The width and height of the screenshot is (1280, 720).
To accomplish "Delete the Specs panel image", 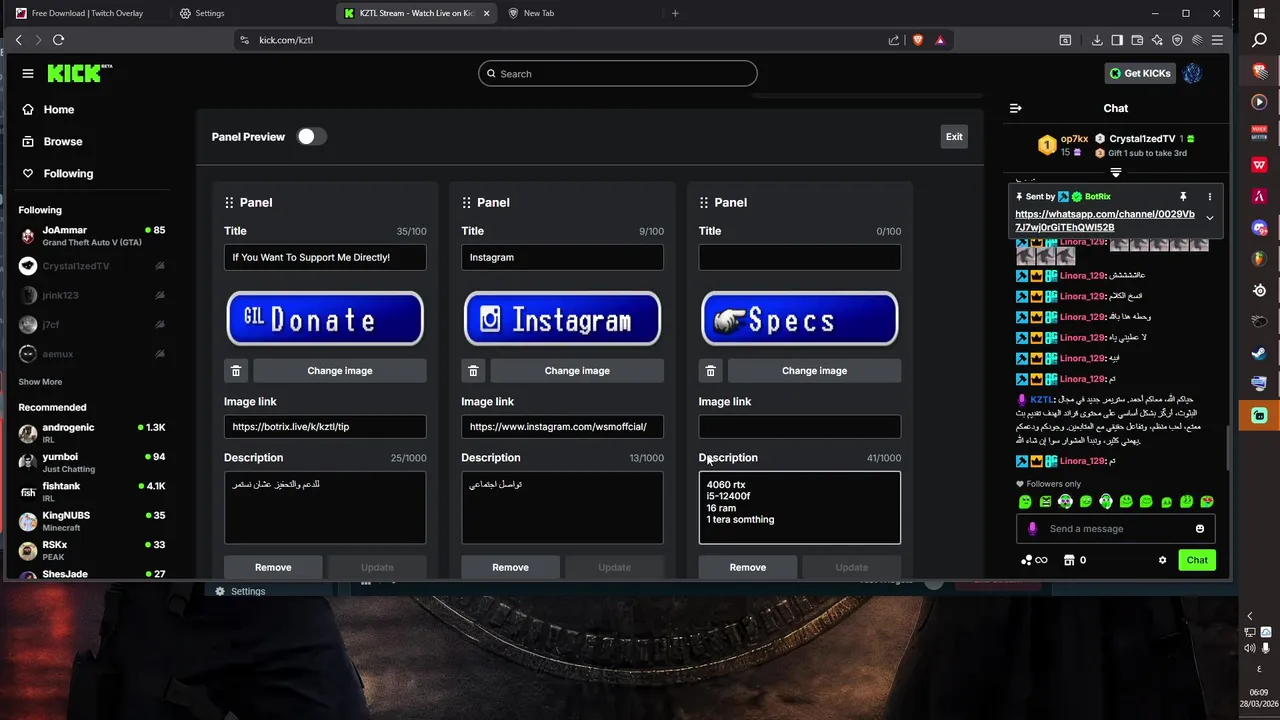I will pyautogui.click(x=710, y=371).
